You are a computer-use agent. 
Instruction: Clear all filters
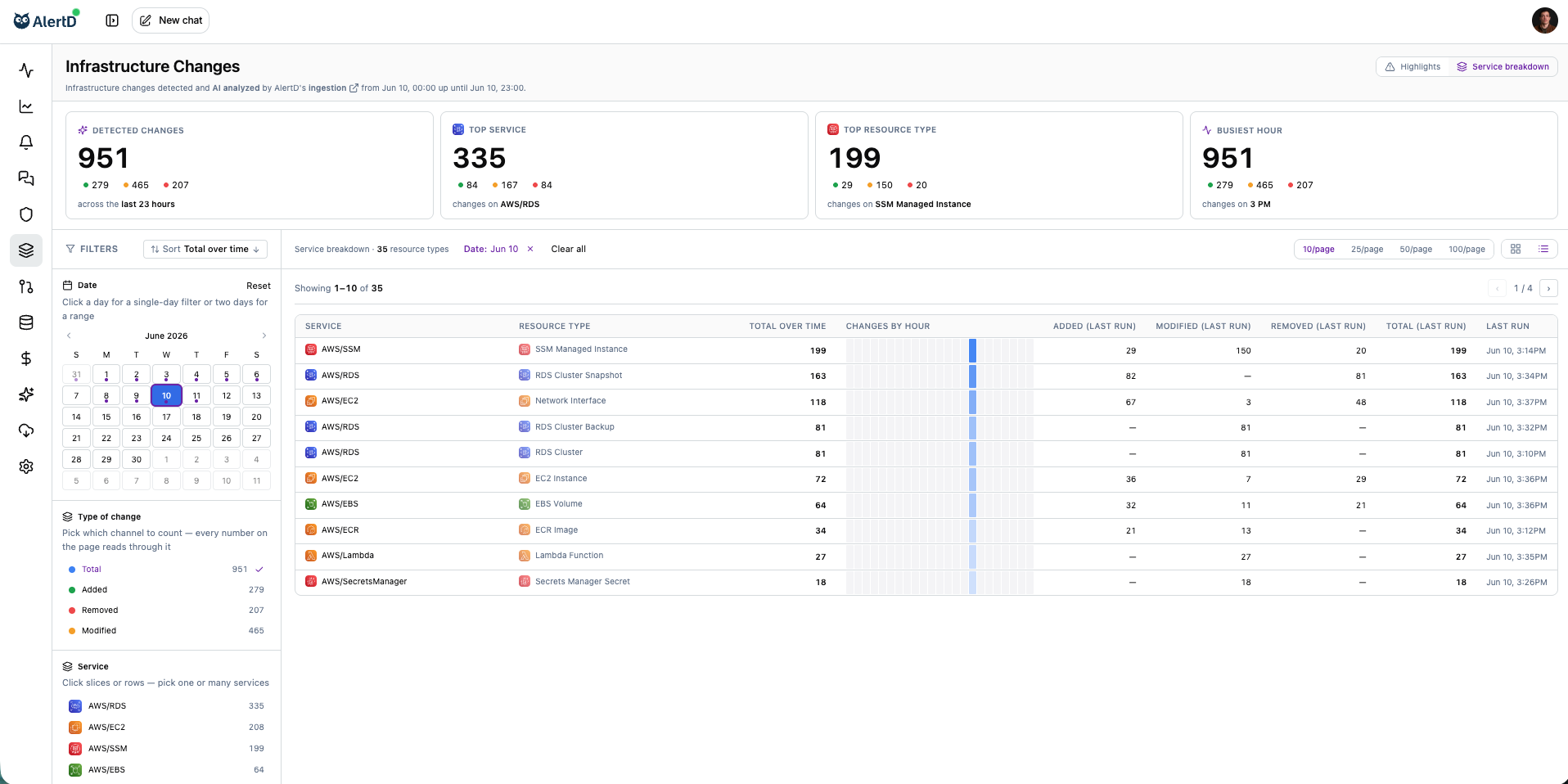click(x=568, y=249)
